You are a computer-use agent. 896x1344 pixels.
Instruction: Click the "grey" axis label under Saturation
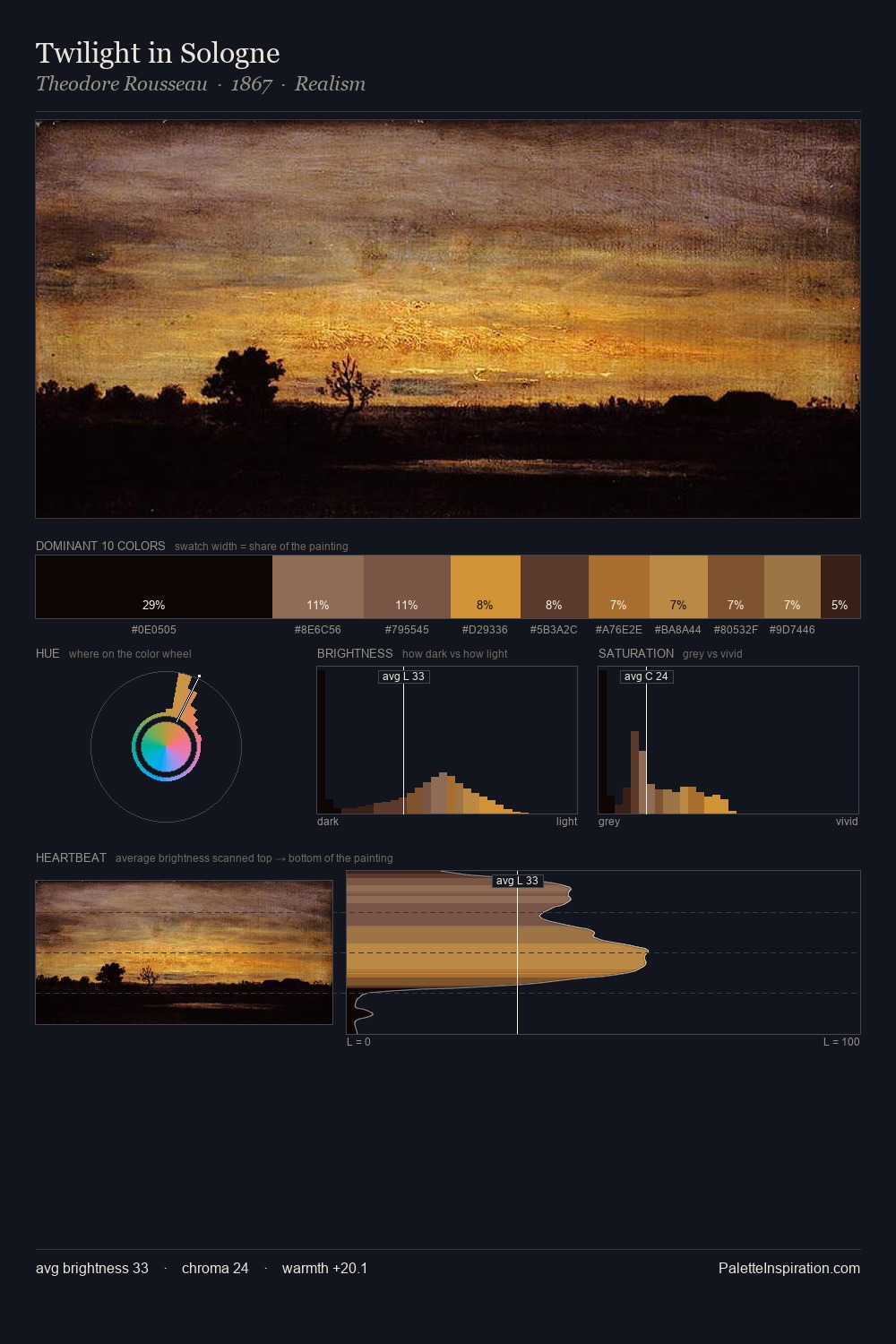tap(609, 822)
